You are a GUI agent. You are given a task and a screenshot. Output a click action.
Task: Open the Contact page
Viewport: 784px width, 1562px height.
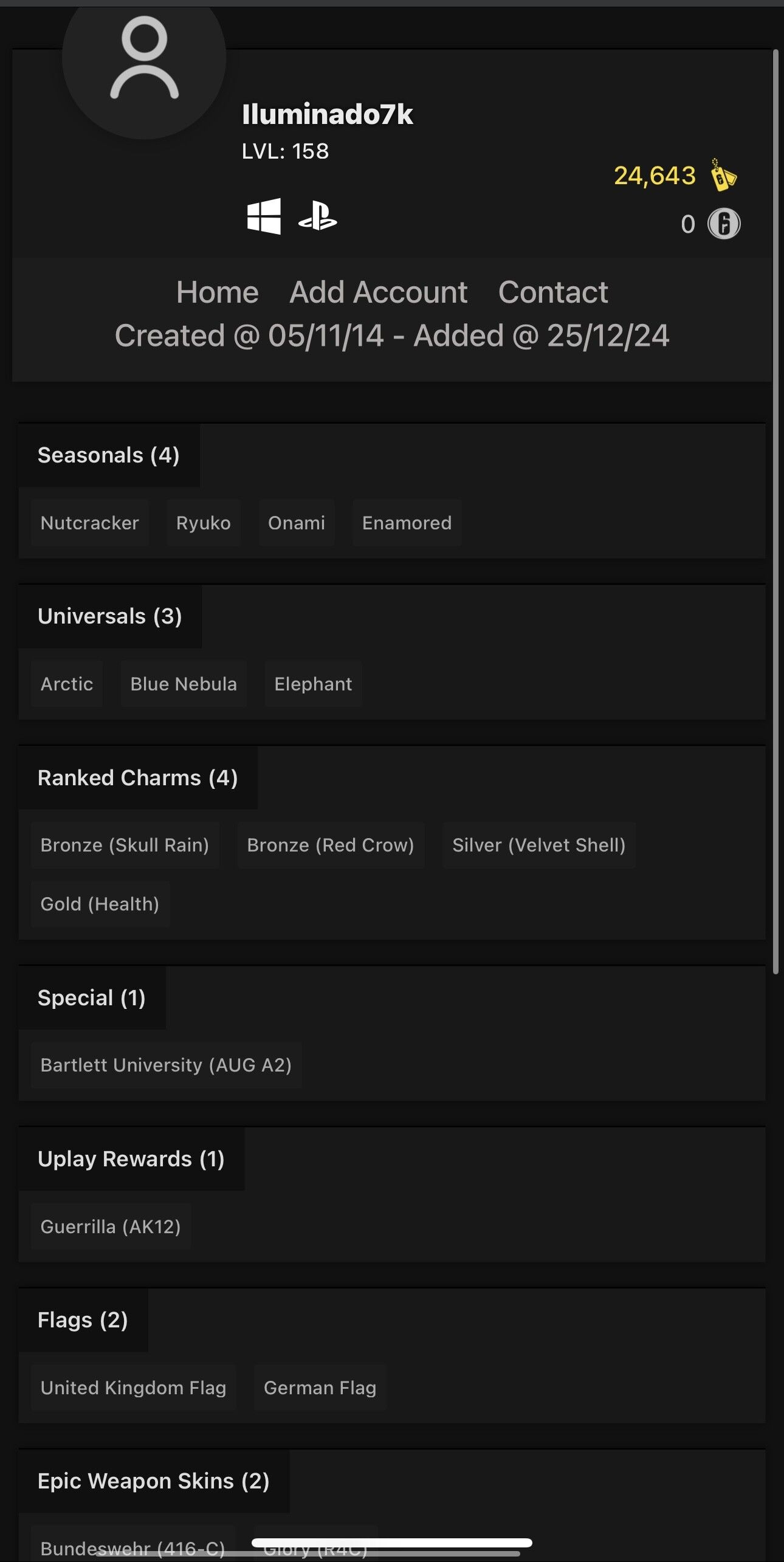pyautogui.click(x=554, y=292)
